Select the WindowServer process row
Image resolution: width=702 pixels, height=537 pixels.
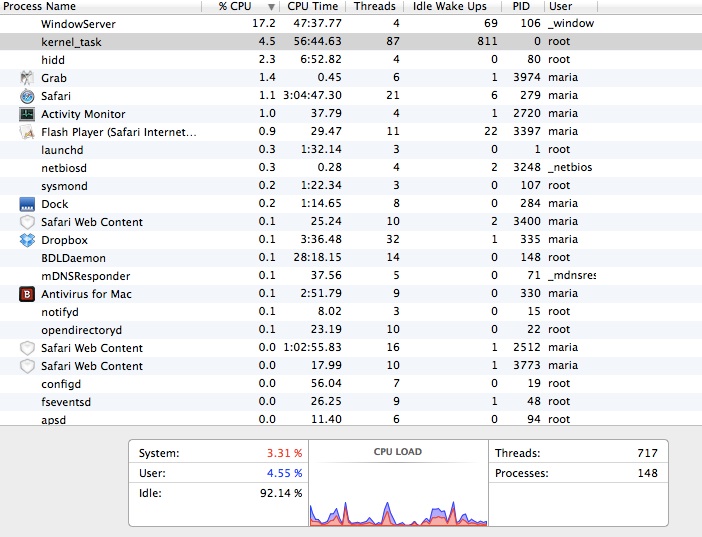tap(351, 23)
